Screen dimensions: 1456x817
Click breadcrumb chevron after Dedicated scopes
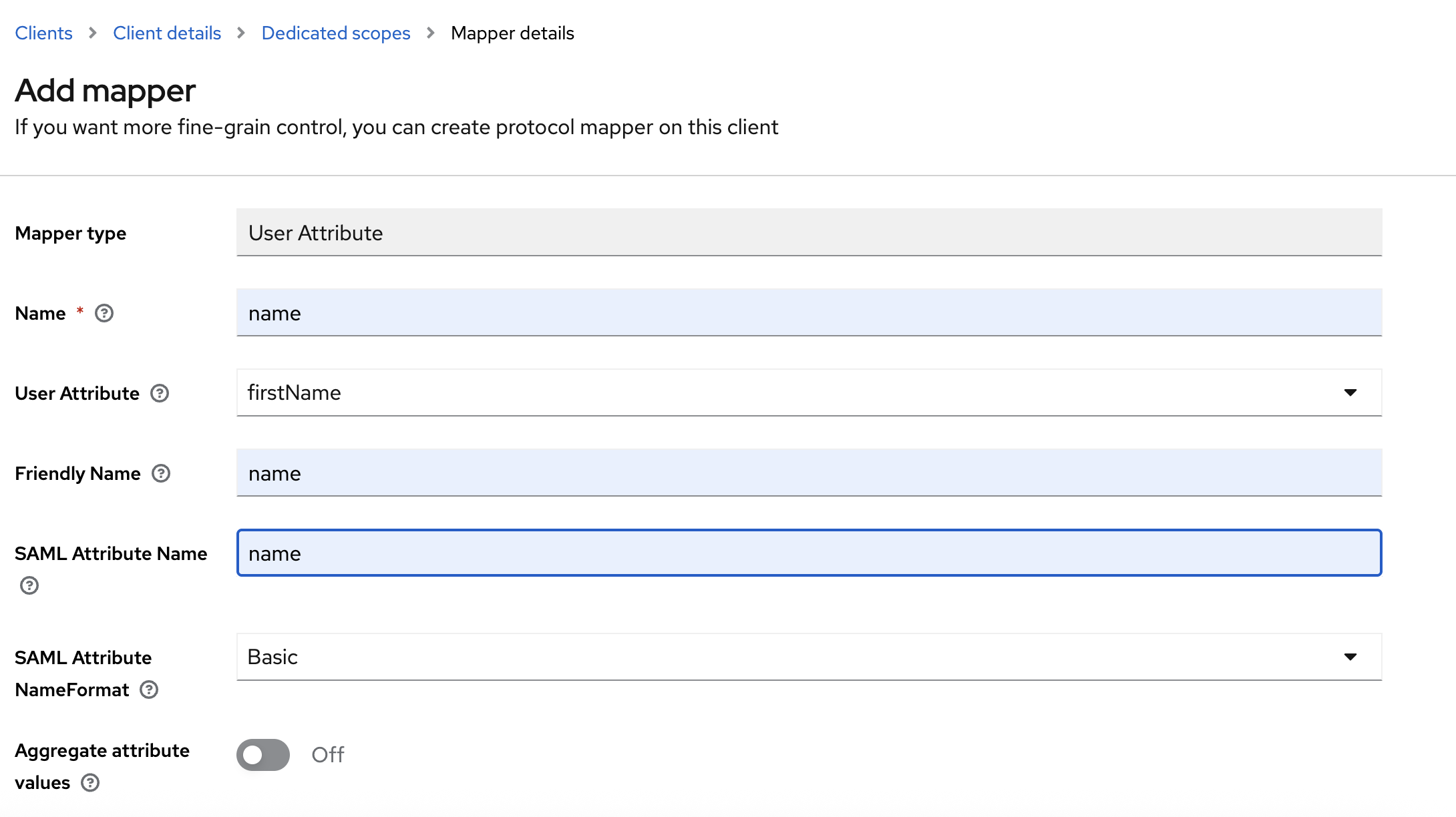[x=431, y=33]
